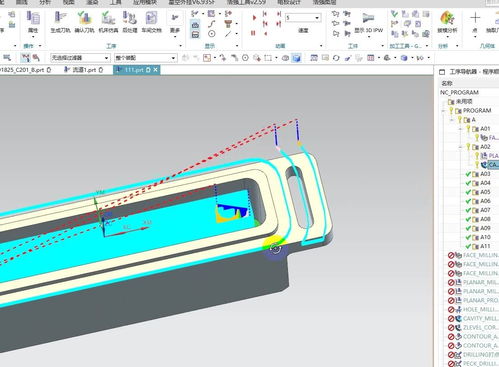Image resolution: width=499 pixels, height=367 pixels.
Task: Open the animation speed dropdown showing 5
Action: [x=303, y=17]
